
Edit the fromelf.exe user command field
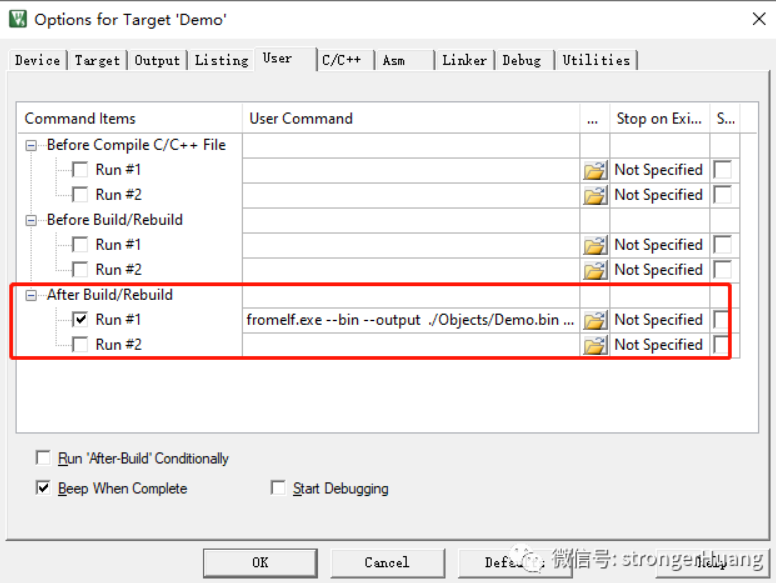point(411,320)
